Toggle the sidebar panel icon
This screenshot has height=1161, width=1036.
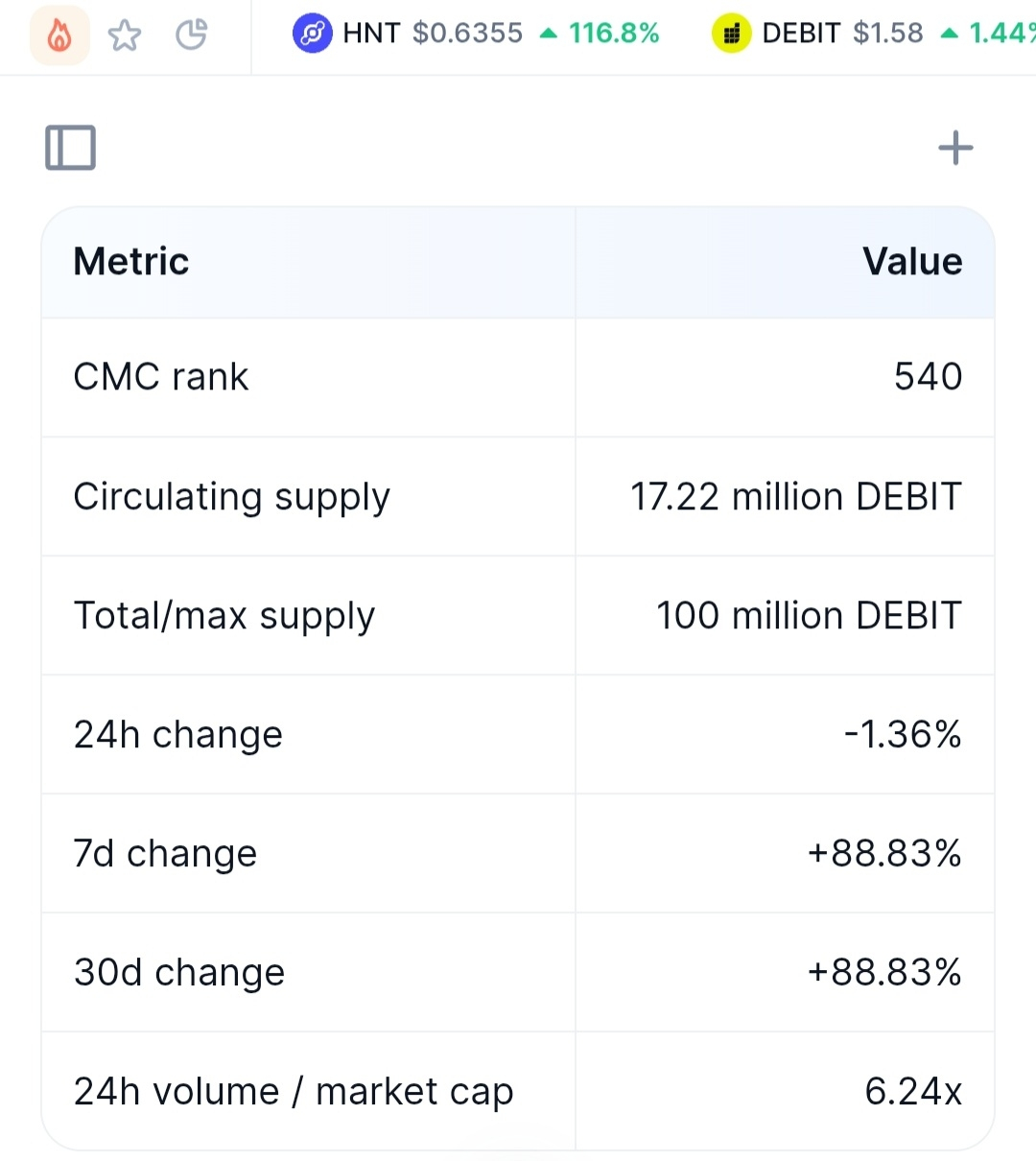tap(71, 148)
